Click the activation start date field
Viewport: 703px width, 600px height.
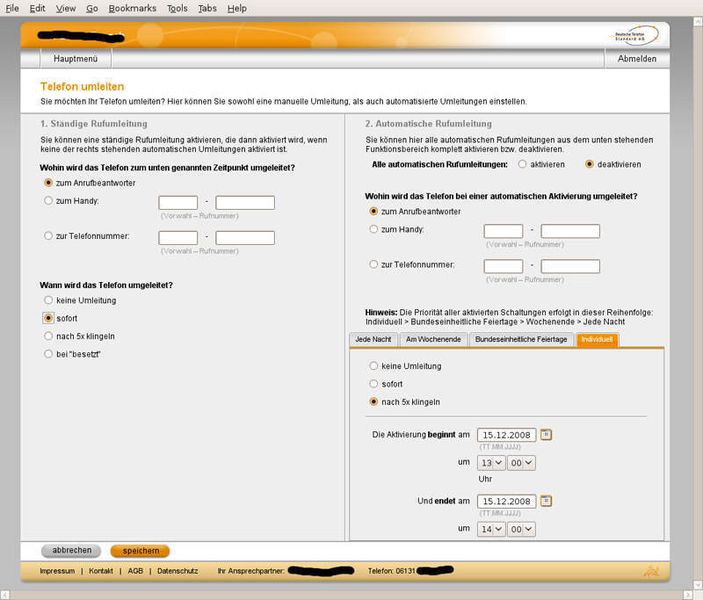click(507, 435)
